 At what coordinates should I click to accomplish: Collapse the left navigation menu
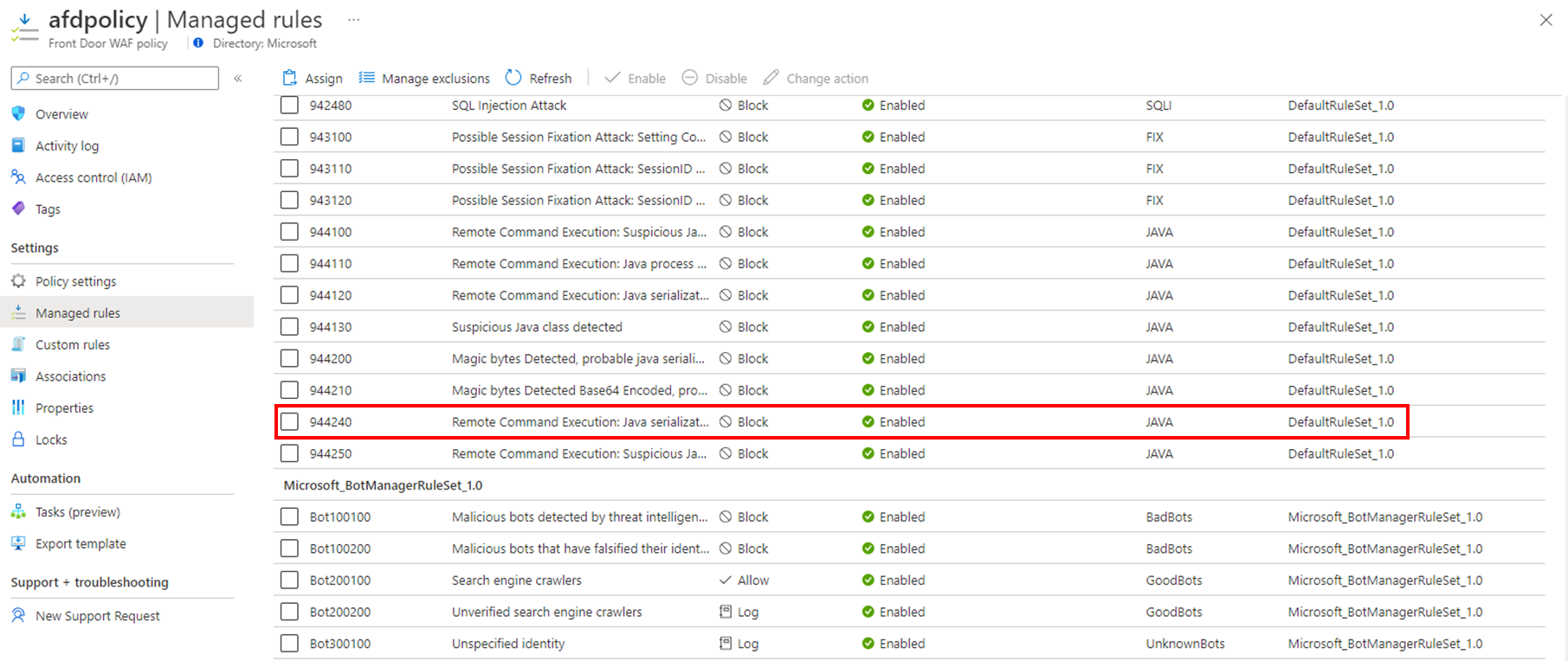238,78
